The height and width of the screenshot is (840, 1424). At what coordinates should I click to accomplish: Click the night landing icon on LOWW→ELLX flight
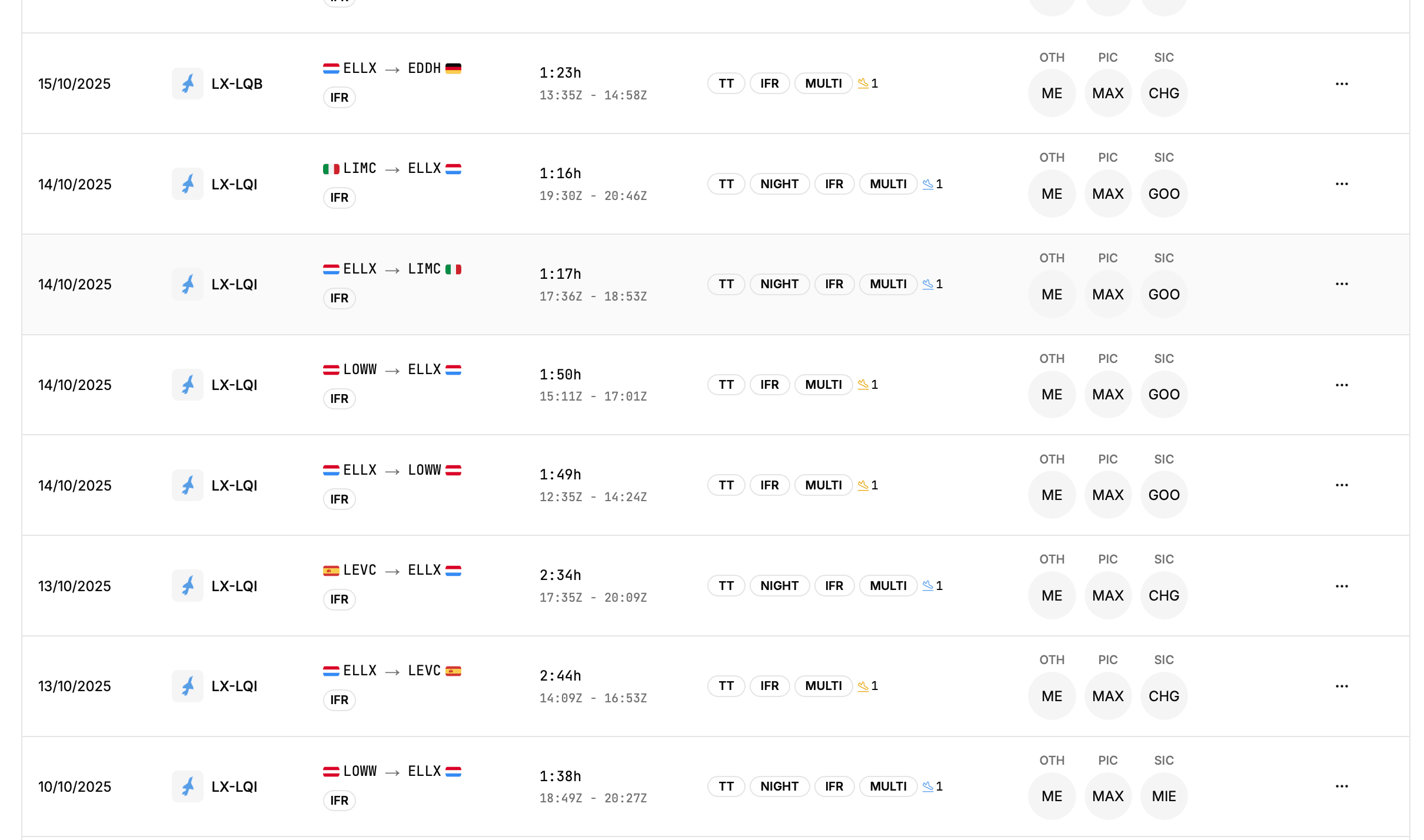click(929, 786)
